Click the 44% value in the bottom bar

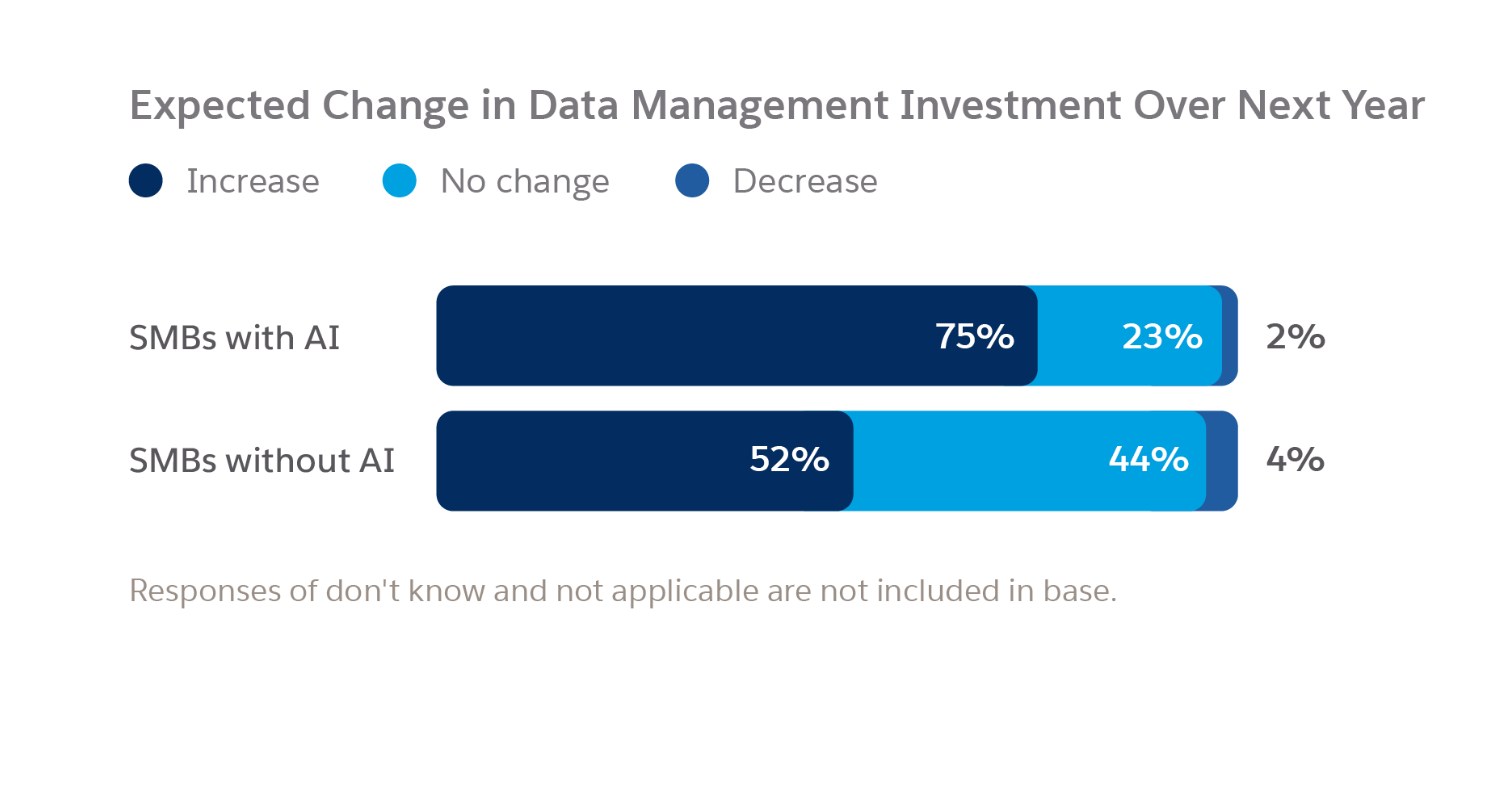tap(1148, 460)
